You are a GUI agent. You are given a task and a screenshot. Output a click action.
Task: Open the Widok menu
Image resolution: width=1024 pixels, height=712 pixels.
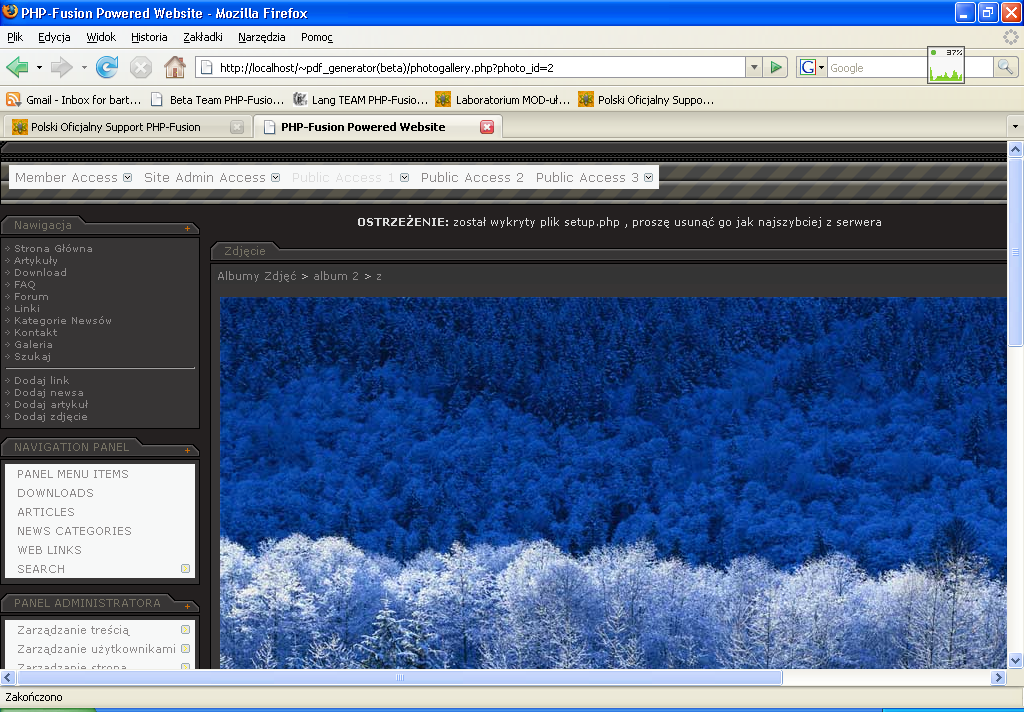101,37
